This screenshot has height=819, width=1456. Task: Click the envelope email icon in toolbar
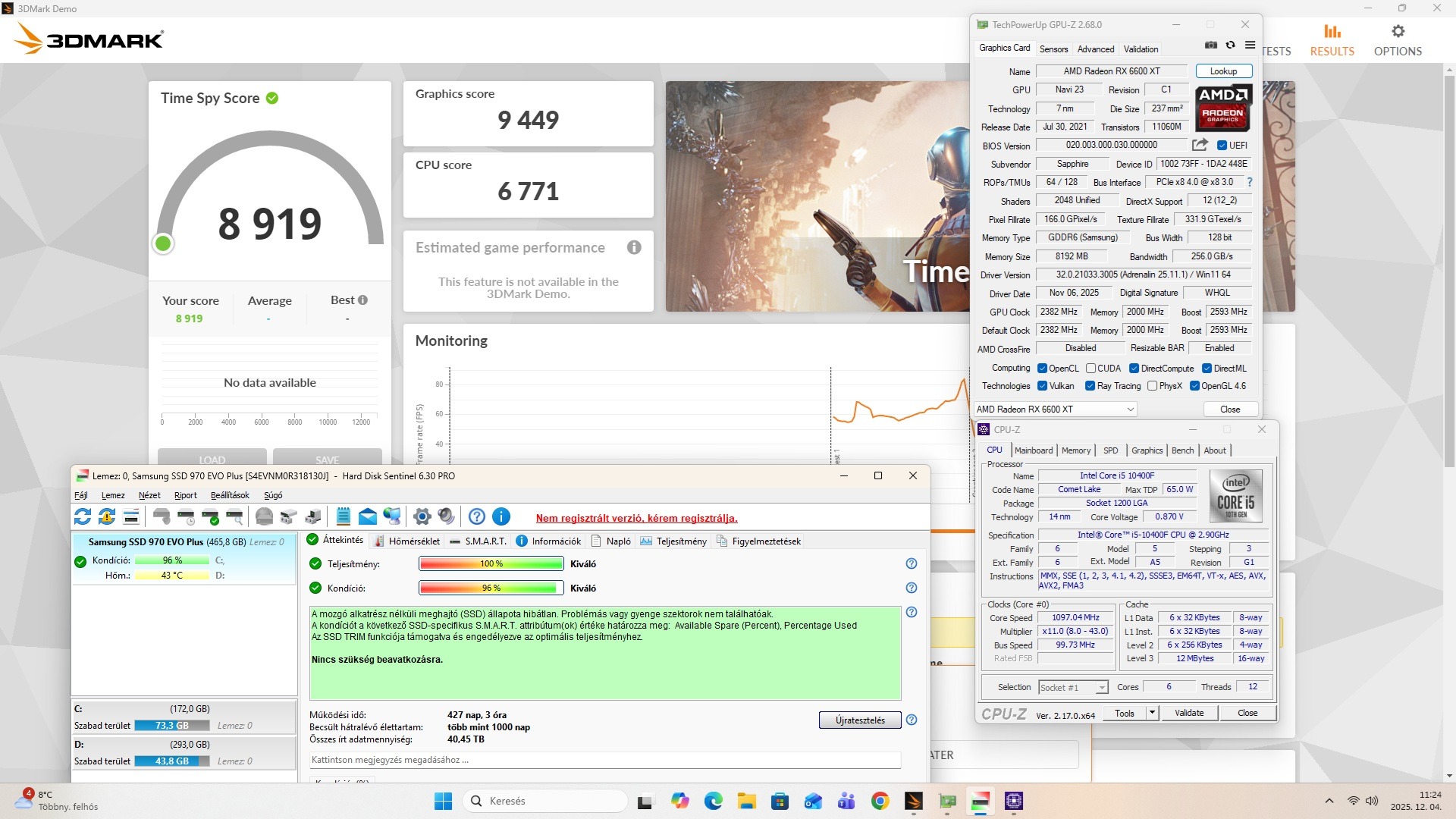click(x=368, y=517)
